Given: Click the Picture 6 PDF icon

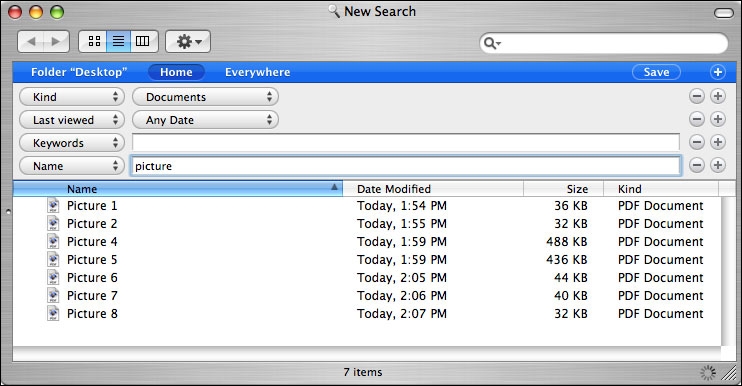Looking at the screenshot, I should (53, 278).
